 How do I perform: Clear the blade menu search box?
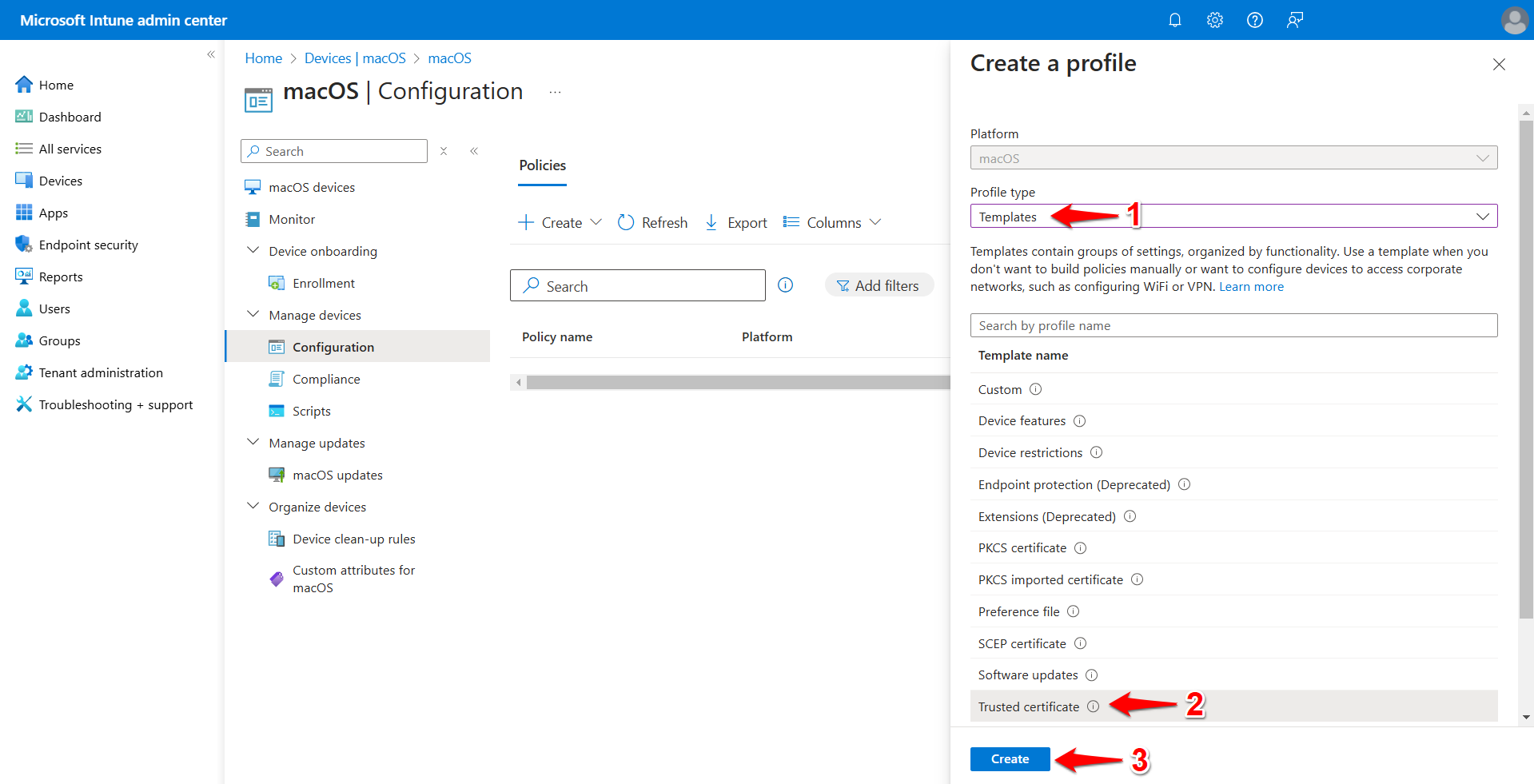[x=444, y=151]
